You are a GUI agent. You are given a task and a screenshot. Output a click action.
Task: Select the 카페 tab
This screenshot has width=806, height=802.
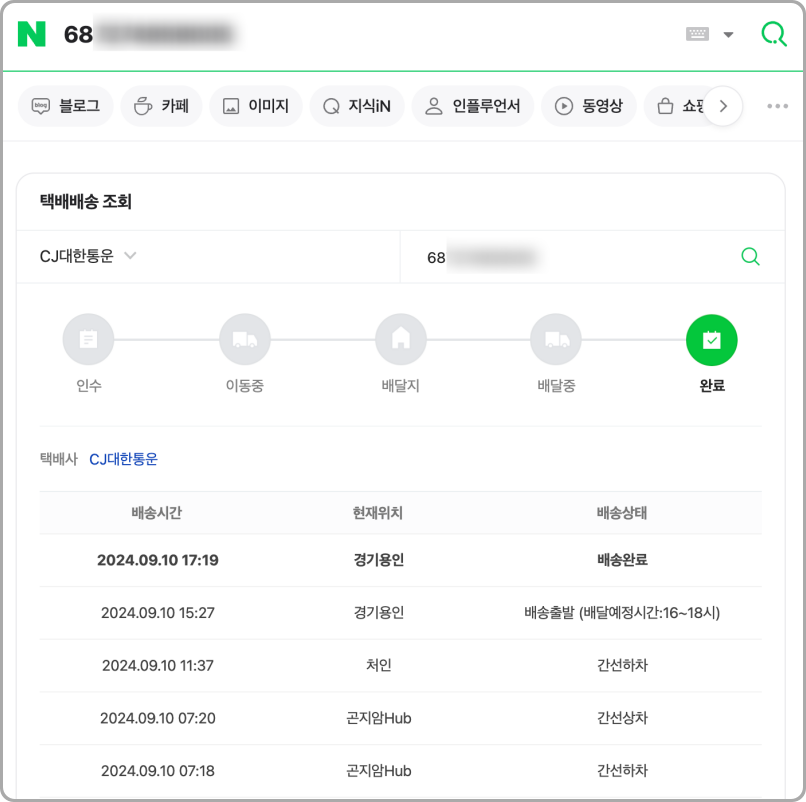(161, 106)
